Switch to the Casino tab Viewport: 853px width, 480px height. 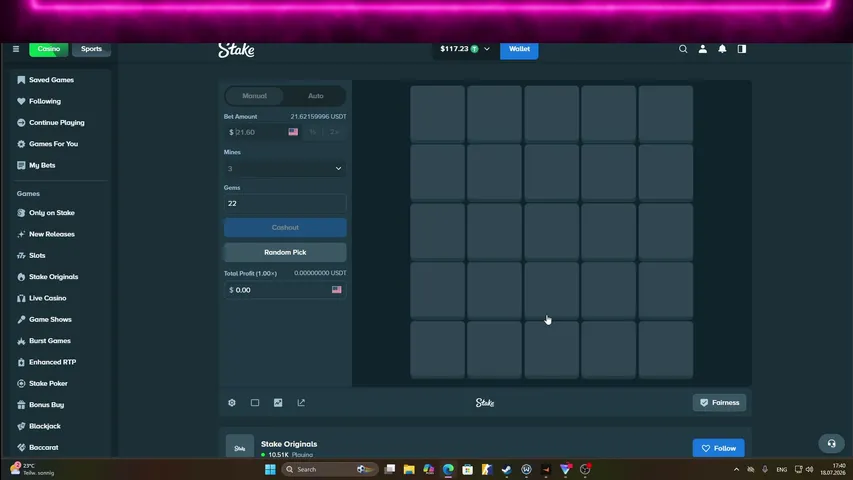(x=48, y=49)
